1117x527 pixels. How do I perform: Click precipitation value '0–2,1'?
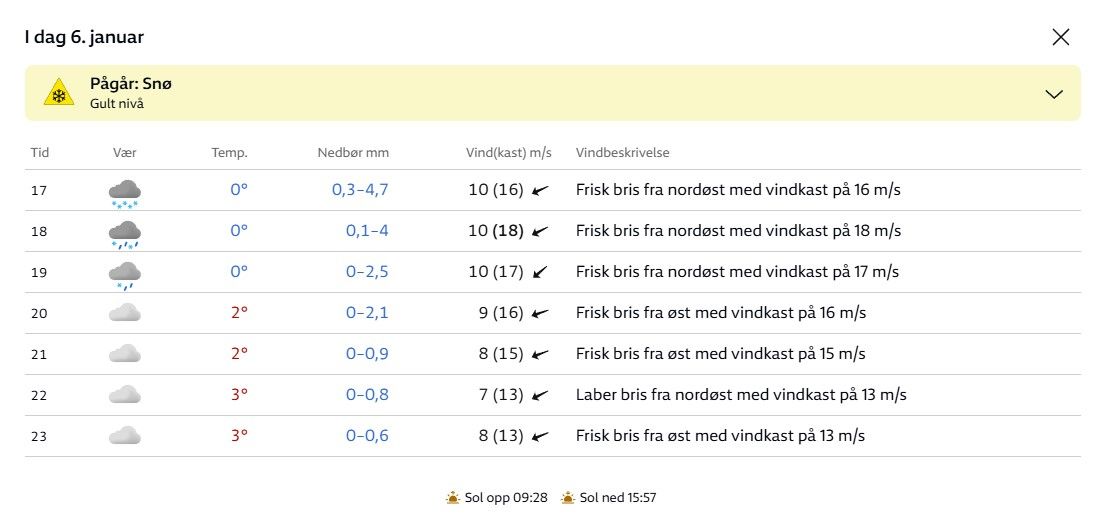click(368, 313)
